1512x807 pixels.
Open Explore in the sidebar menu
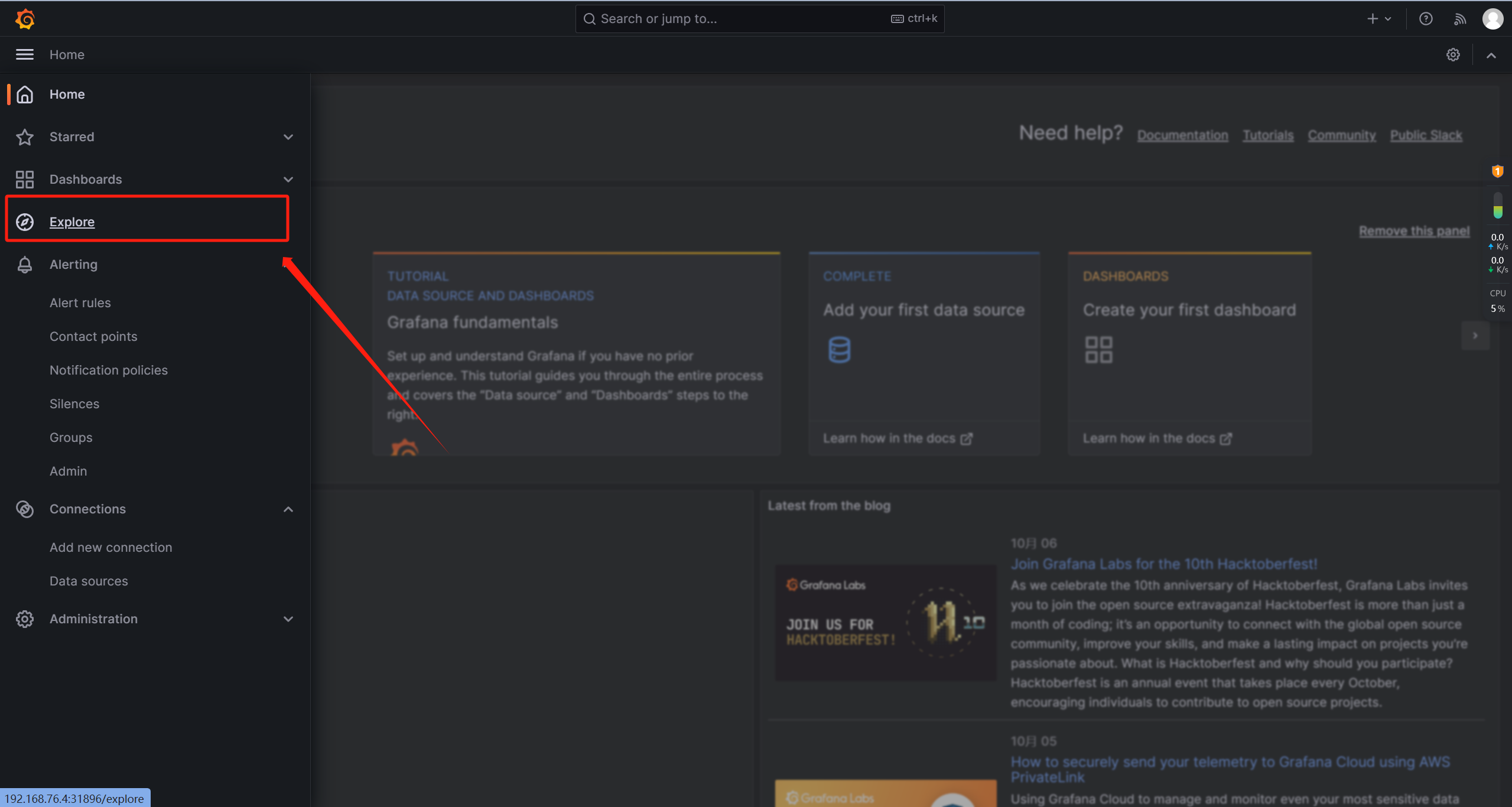(72, 222)
